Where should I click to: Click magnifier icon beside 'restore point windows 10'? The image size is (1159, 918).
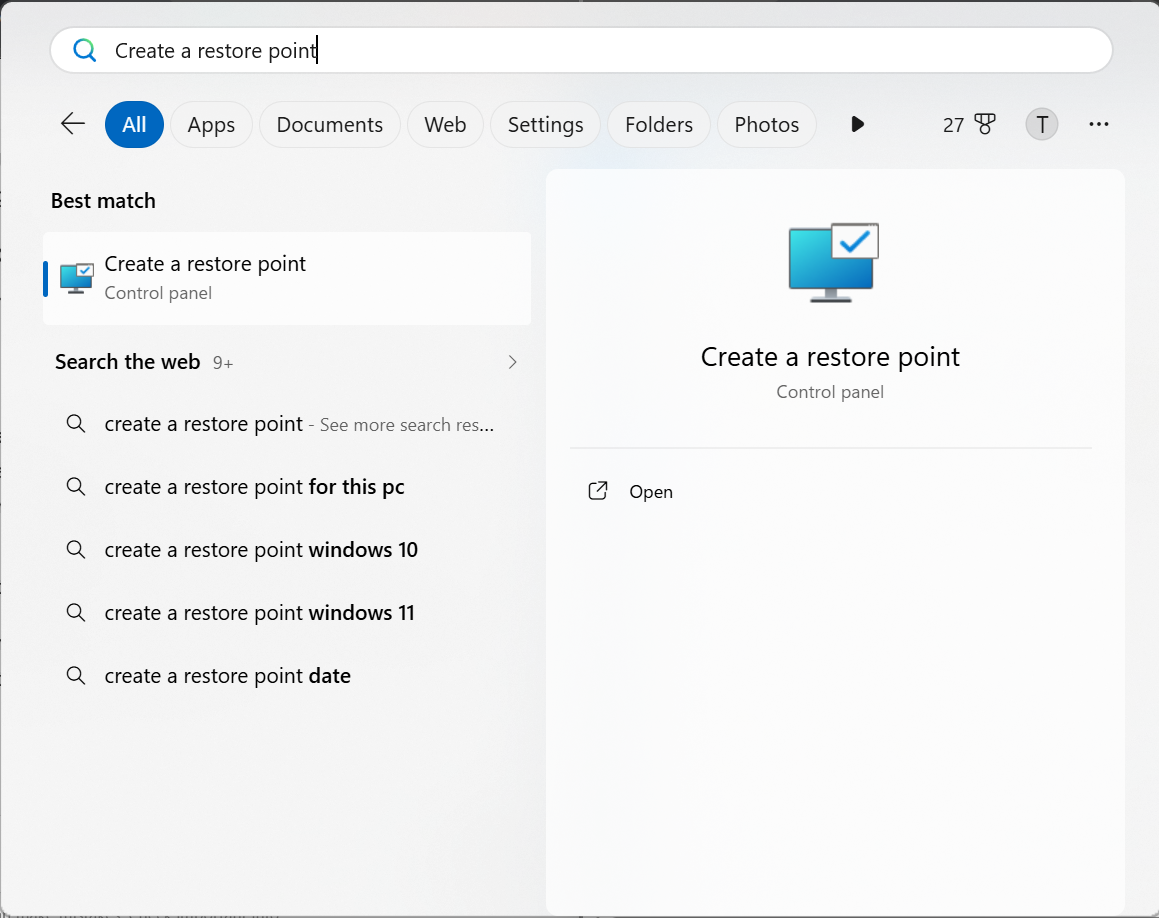pyautogui.click(x=75, y=549)
